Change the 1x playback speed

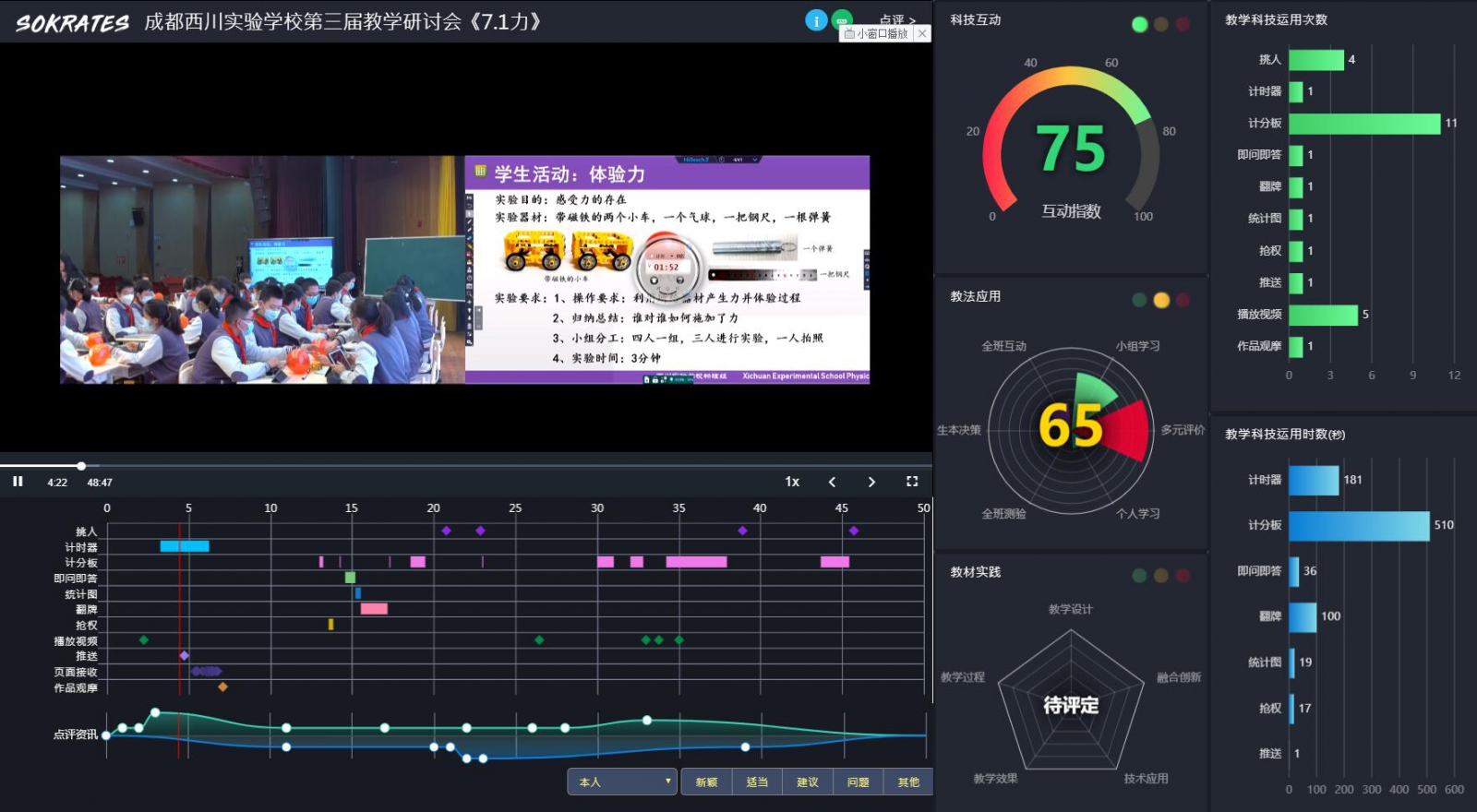pos(792,482)
